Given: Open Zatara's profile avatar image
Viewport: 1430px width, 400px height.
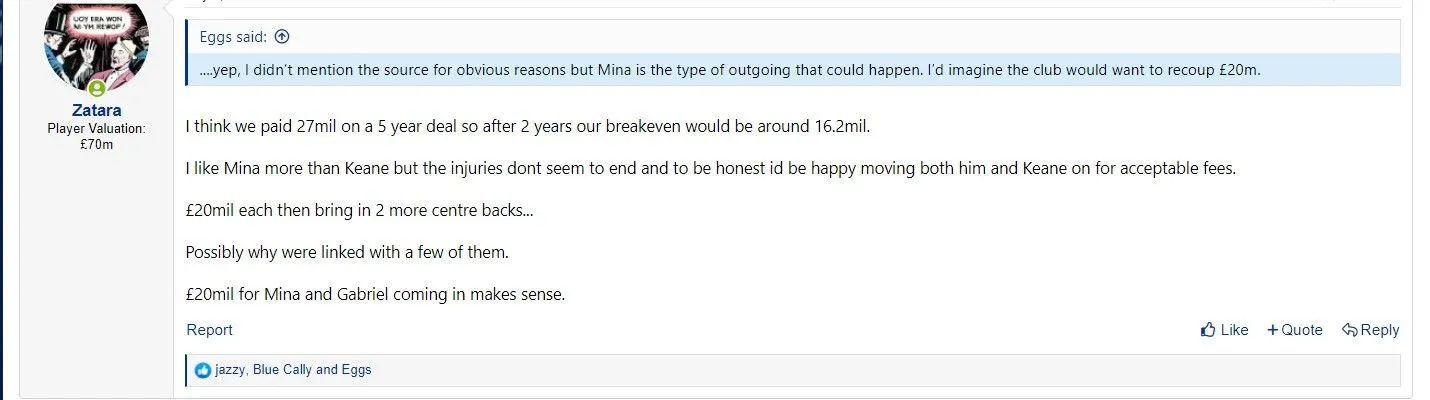Looking at the screenshot, I should [x=96, y=45].
